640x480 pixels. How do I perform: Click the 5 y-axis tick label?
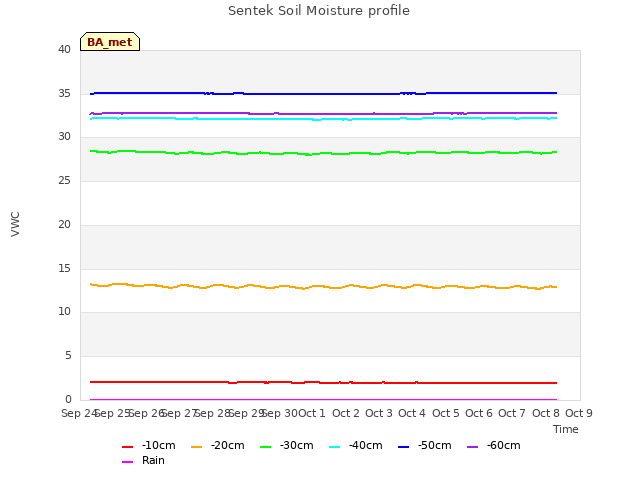[x=68, y=356]
